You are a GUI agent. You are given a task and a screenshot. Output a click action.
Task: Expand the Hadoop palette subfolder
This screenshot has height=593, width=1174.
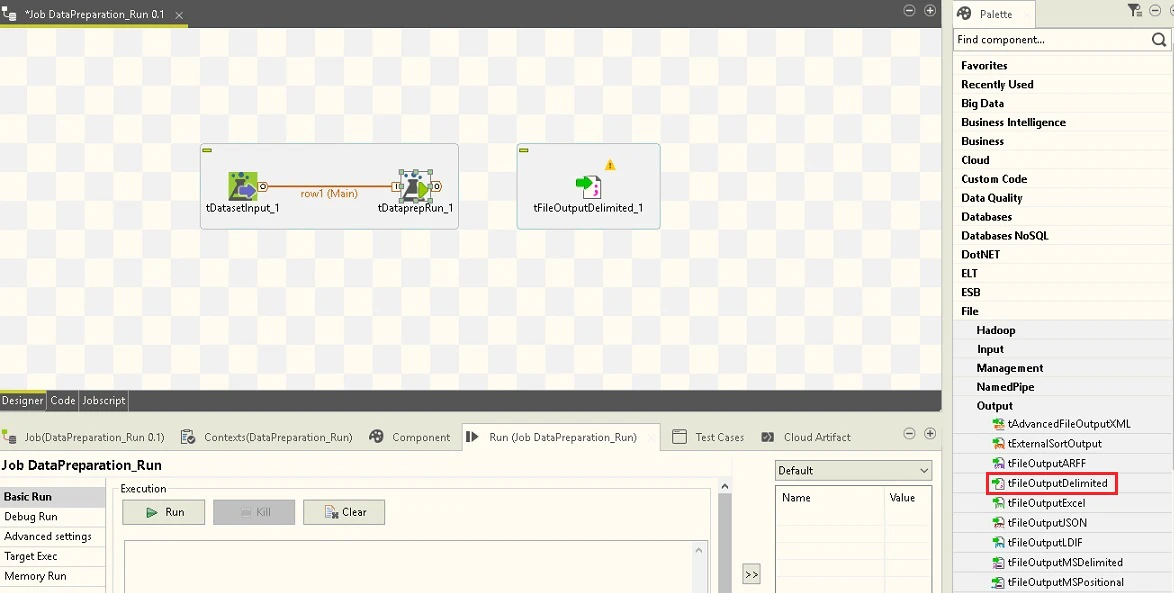coord(996,330)
